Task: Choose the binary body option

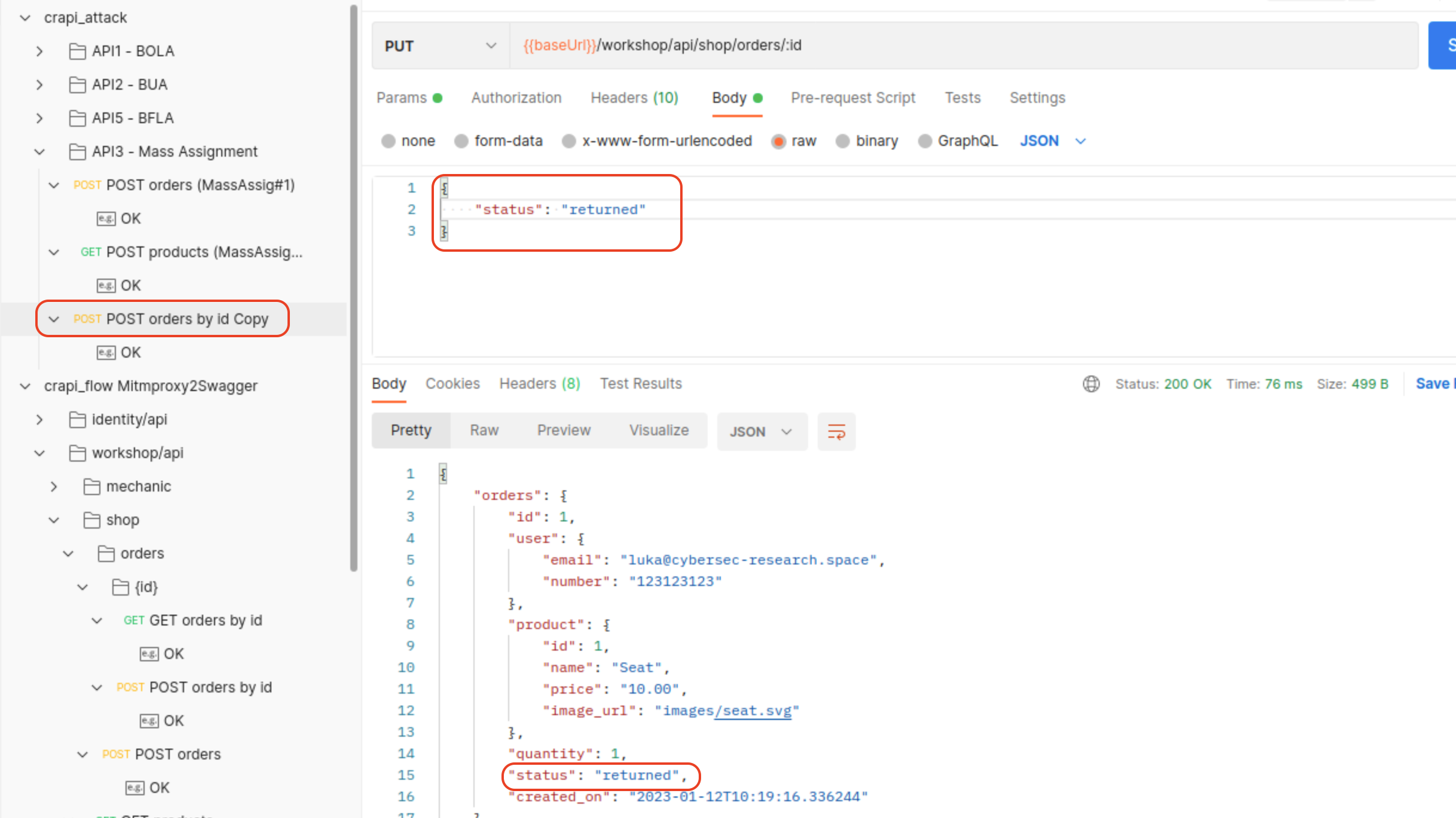Action: click(x=843, y=141)
